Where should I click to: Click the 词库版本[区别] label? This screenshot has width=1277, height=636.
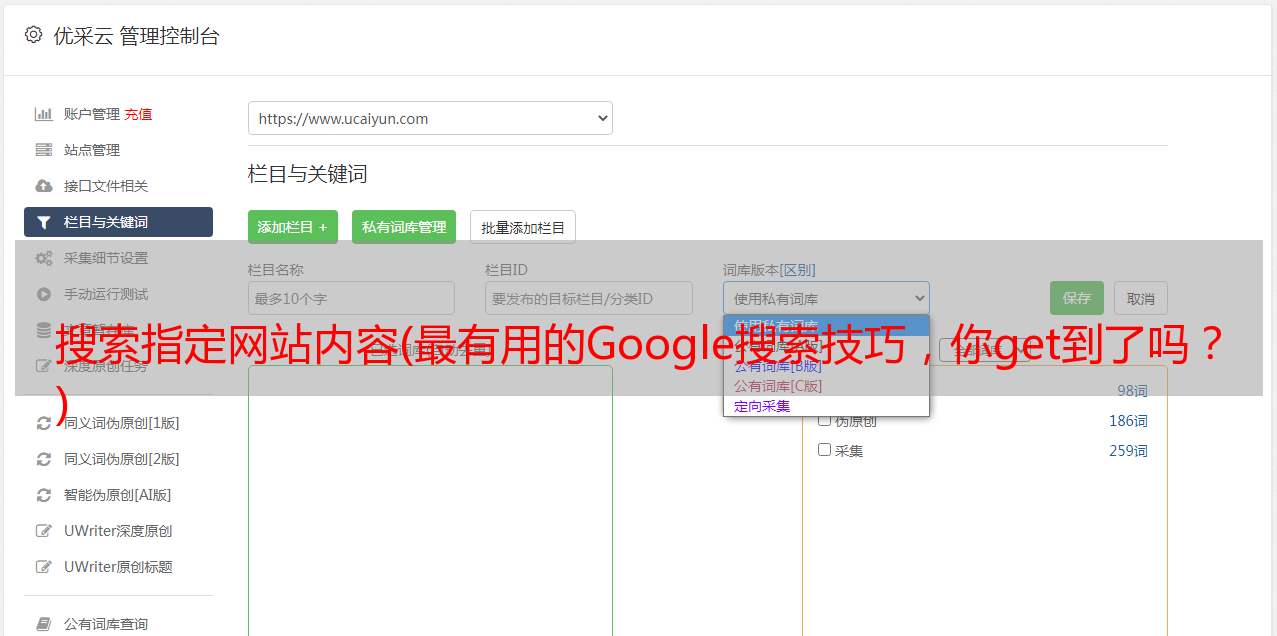(x=769, y=270)
